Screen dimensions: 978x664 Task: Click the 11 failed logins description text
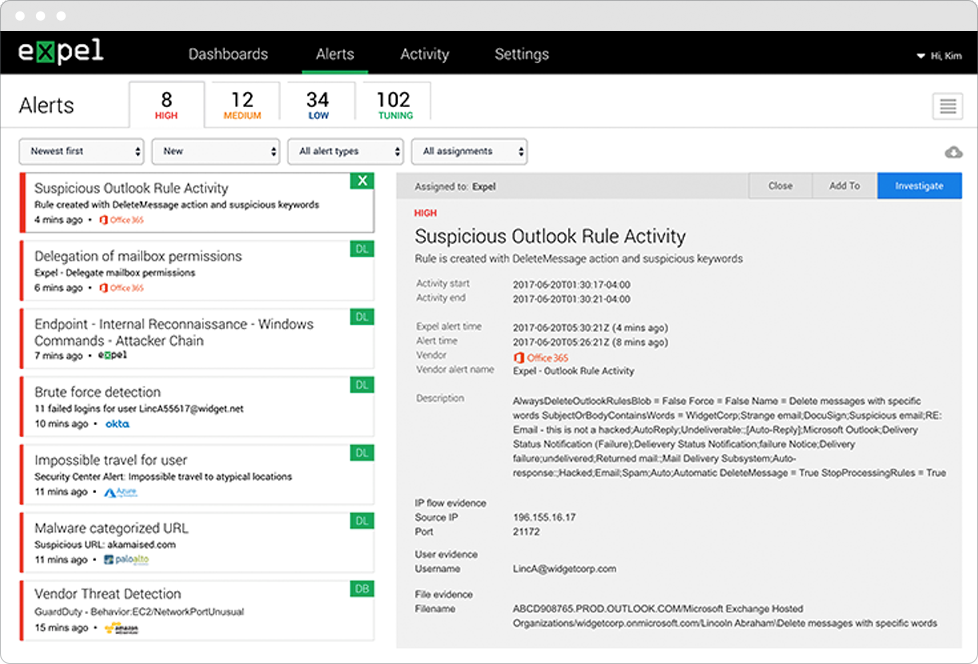point(139,409)
